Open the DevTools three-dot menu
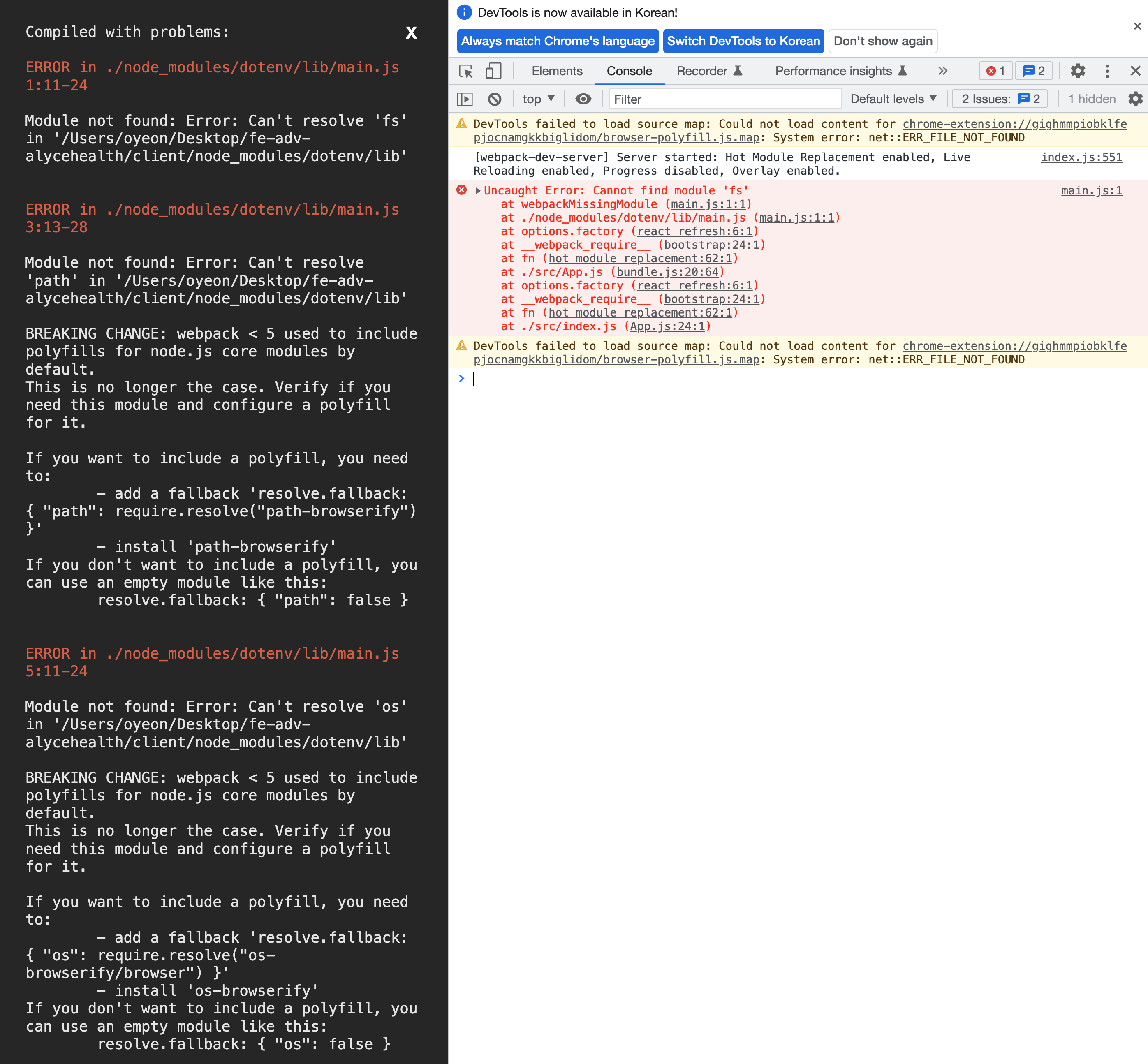The height and width of the screenshot is (1064, 1148). click(1107, 71)
